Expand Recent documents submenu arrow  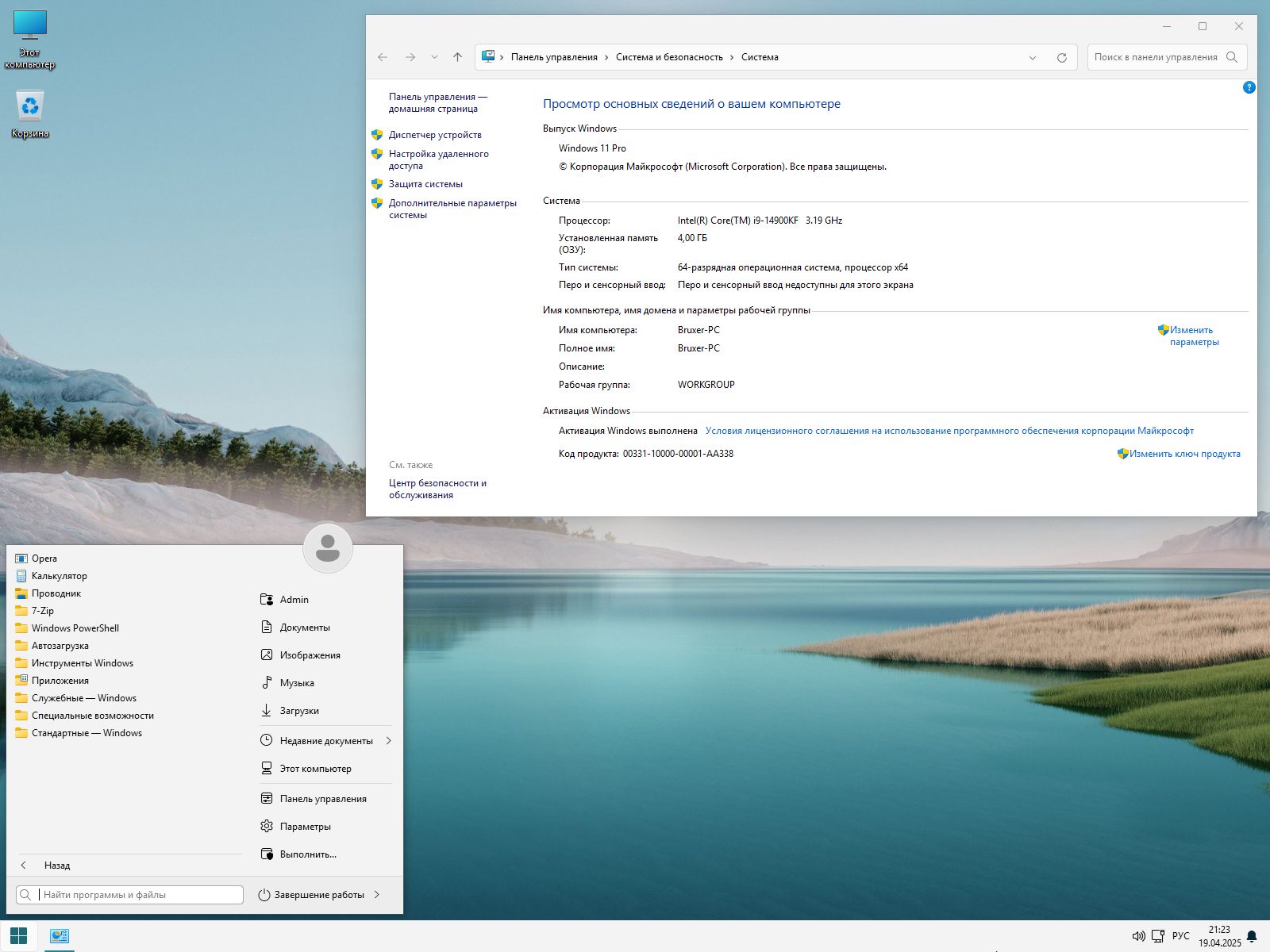(388, 741)
